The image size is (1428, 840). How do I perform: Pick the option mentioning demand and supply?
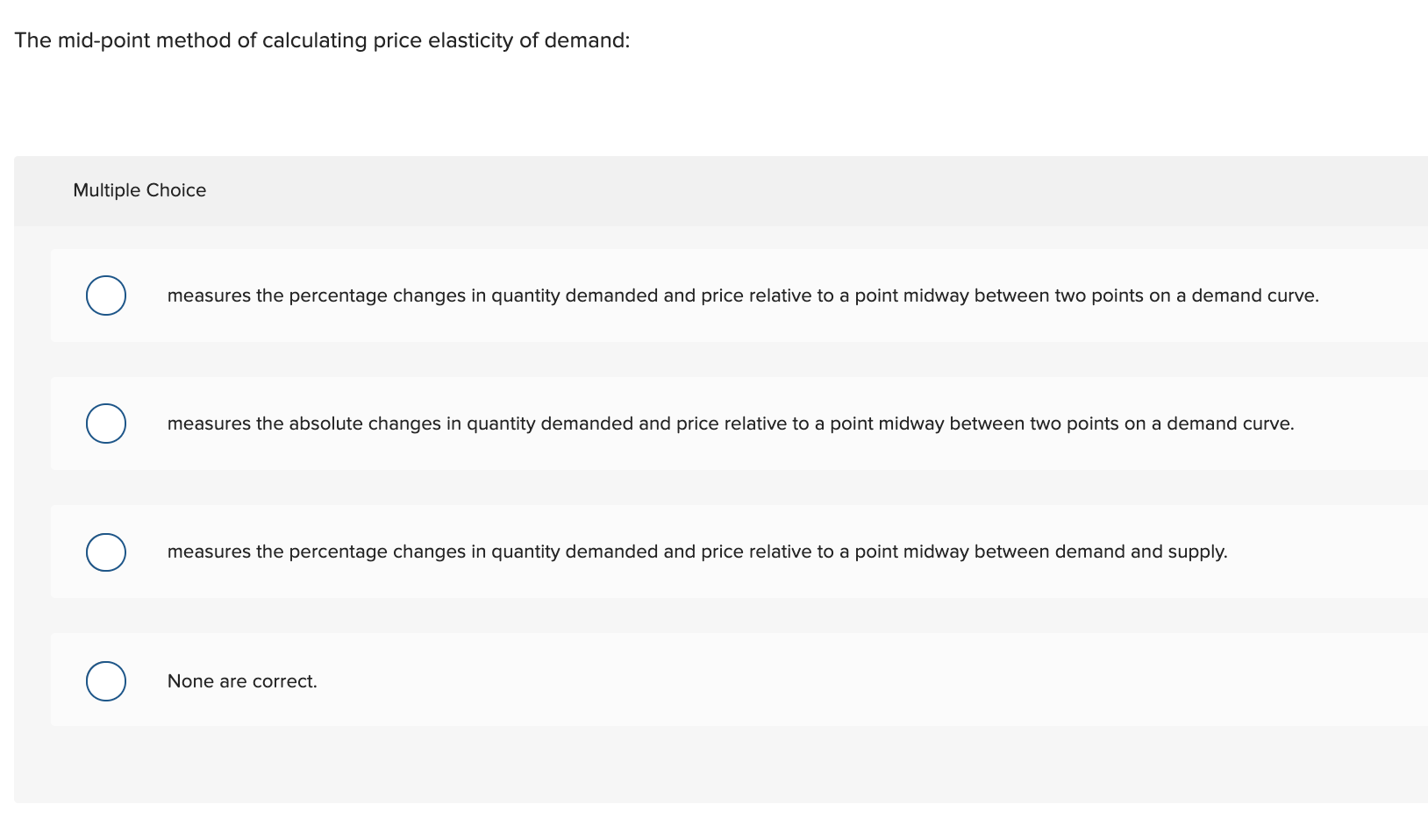(697, 552)
